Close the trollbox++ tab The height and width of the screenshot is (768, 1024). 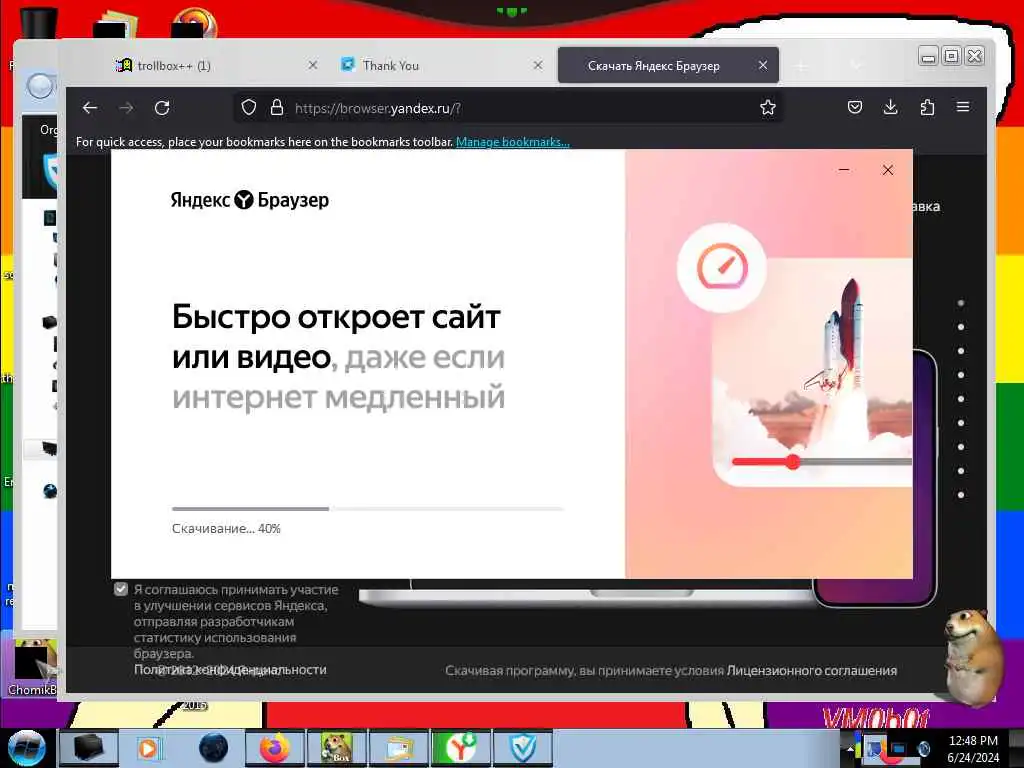point(313,65)
